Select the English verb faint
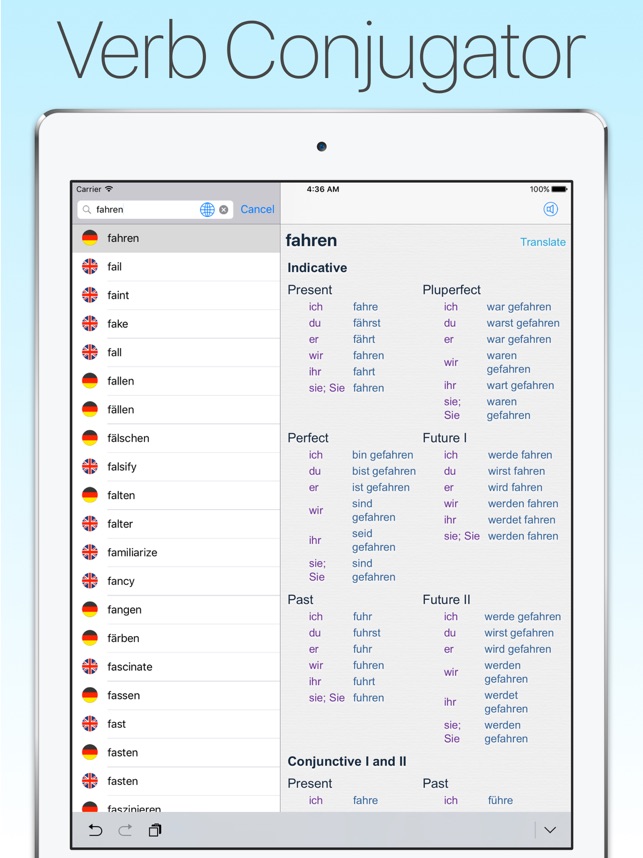This screenshot has width=643, height=858. 176,295
